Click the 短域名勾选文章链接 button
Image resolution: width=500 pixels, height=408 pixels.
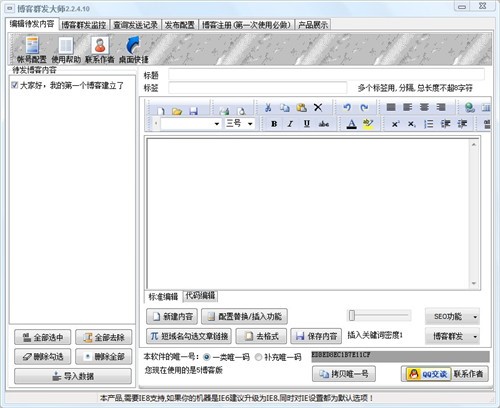click(189, 336)
